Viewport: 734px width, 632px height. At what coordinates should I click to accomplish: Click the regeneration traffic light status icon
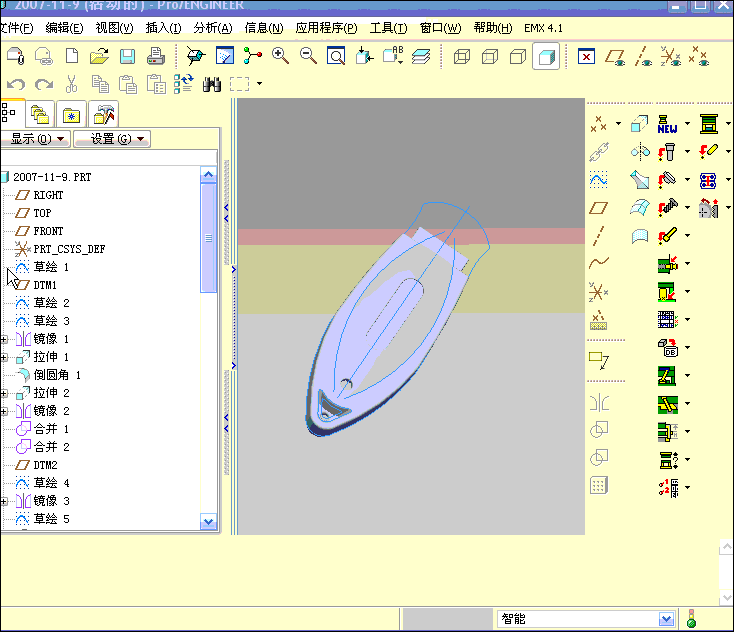(x=691, y=619)
